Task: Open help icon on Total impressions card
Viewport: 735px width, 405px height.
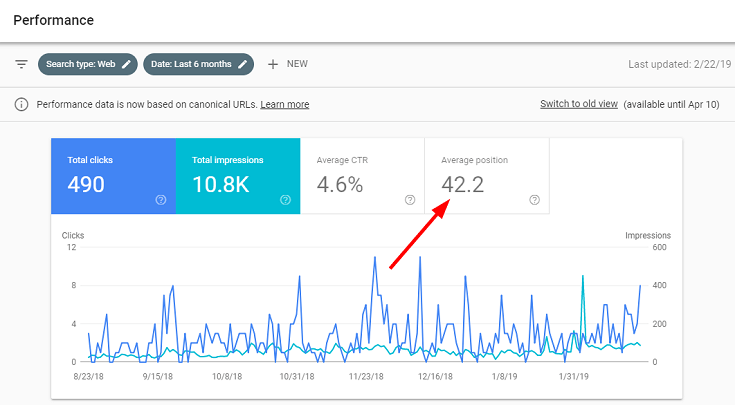Action: pos(286,200)
